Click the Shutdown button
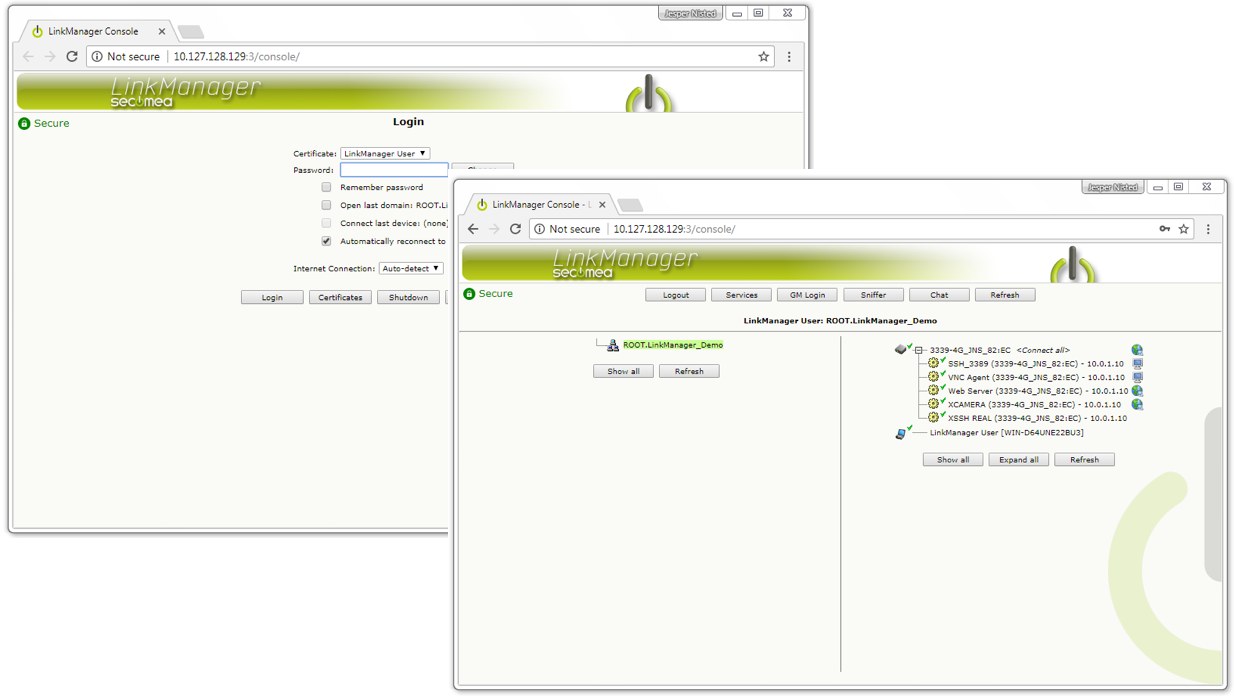The image size is (1234, 696). [x=408, y=297]
